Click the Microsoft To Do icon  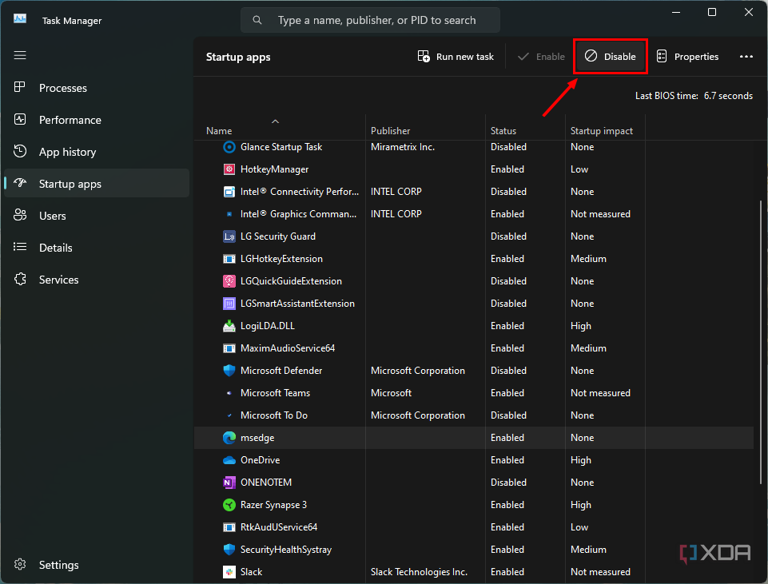click(229, 415)
